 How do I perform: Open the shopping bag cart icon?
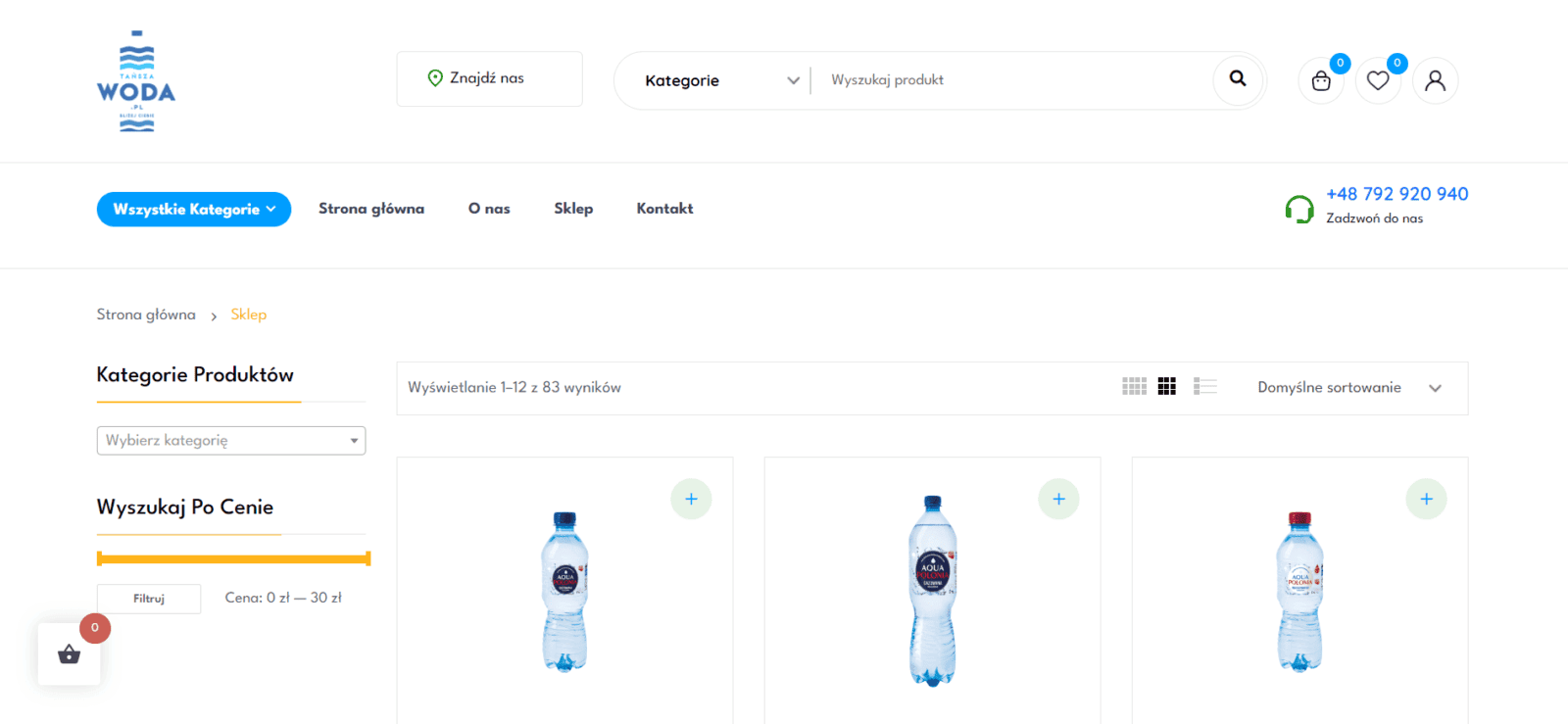point(1321,80)
